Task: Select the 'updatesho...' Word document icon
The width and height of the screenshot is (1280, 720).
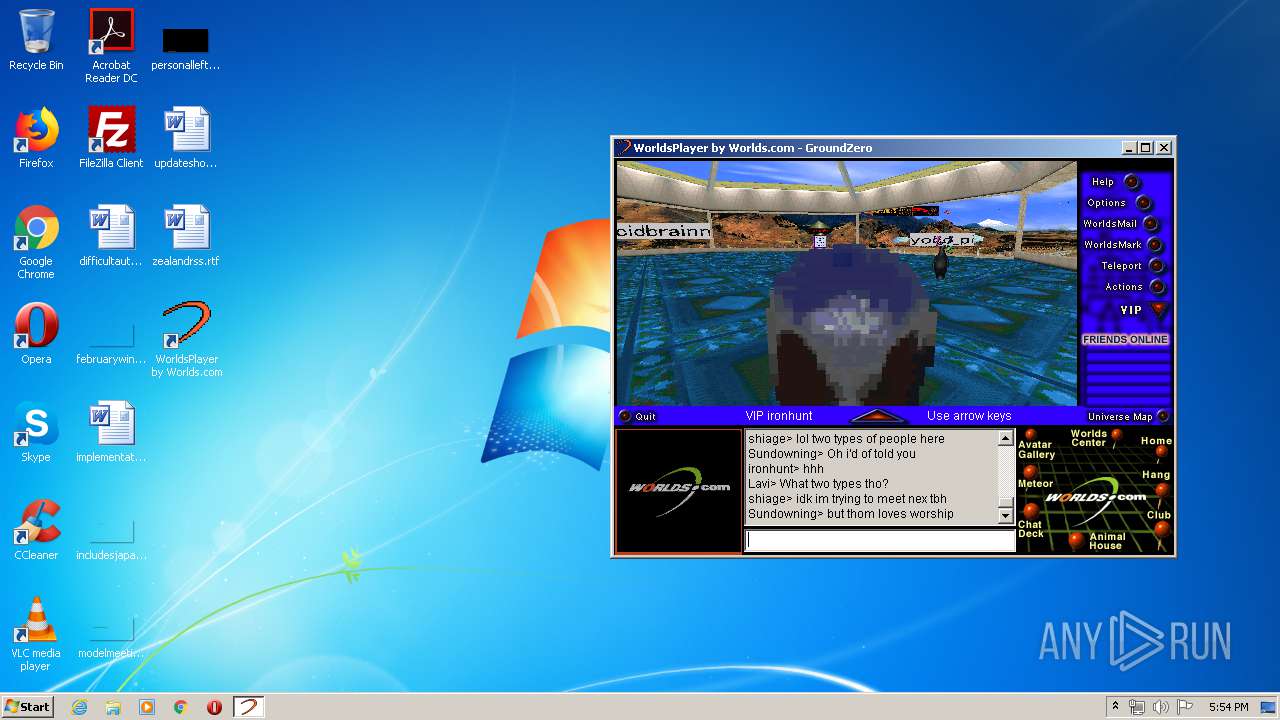Action: tap(186, 138)
